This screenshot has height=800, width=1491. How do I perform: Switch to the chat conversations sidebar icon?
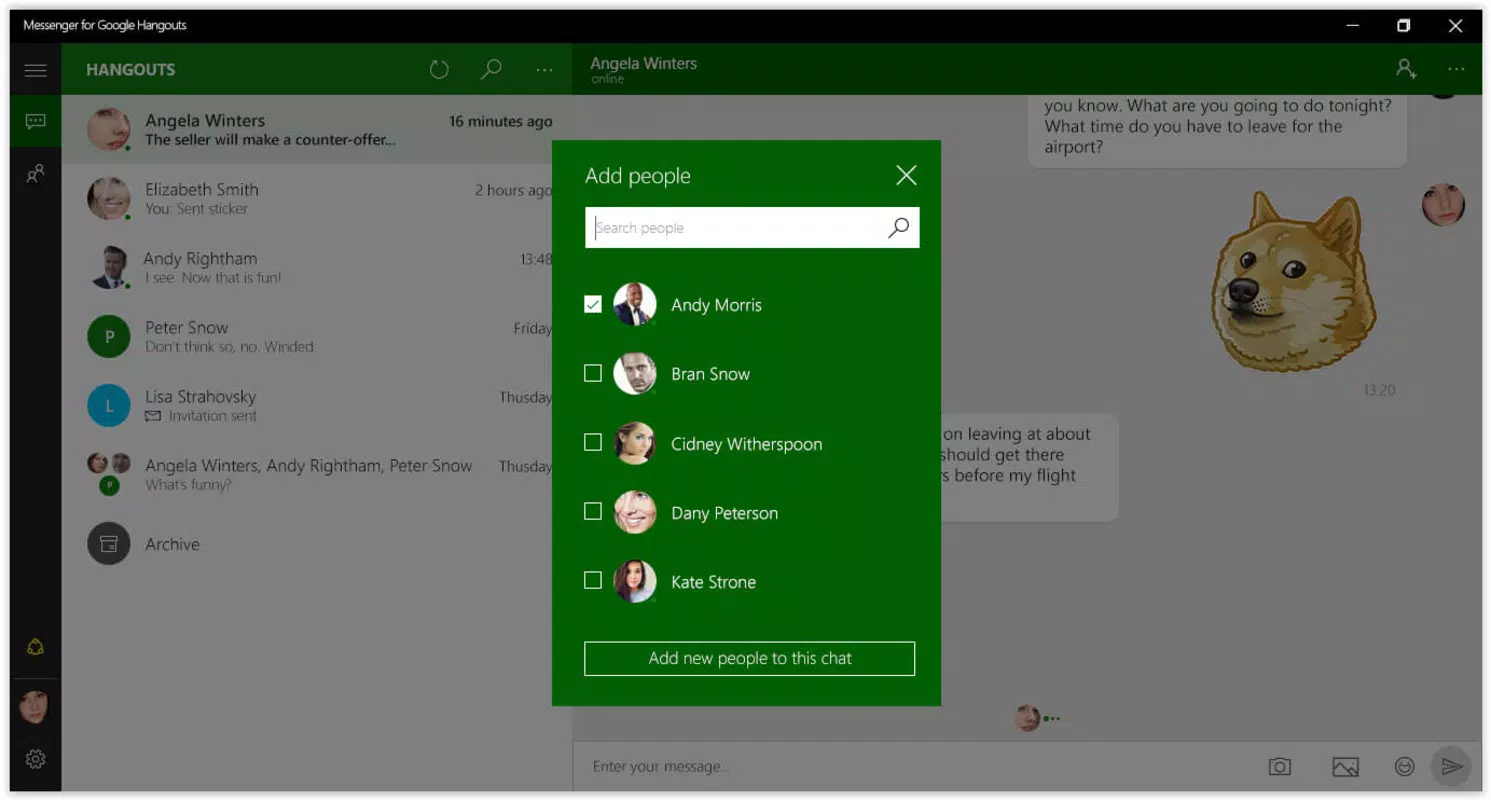(x=36, y=121)
